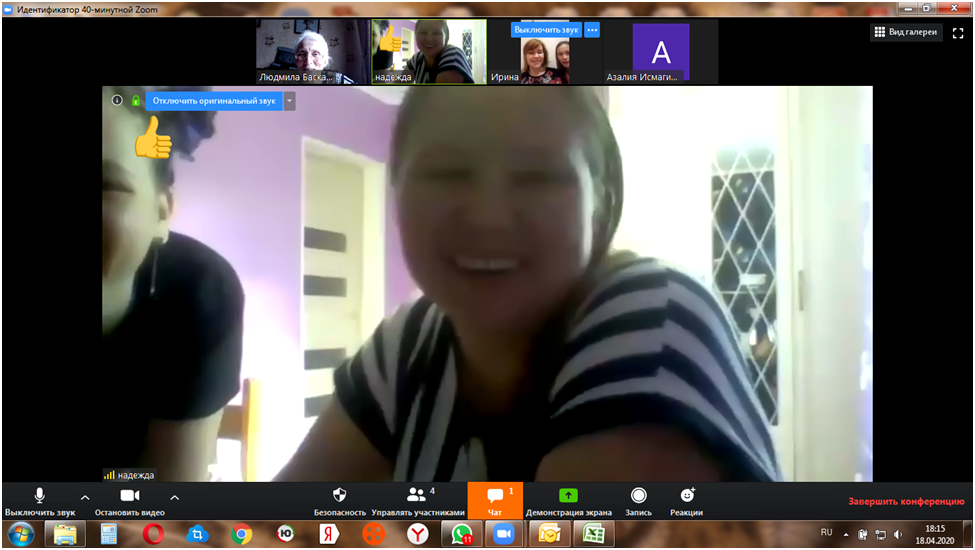Screen dimensions: 975x550
Task: Open the Security (Безопасность) shield icon
Action: pyautogui.click(x=339, y=496)
